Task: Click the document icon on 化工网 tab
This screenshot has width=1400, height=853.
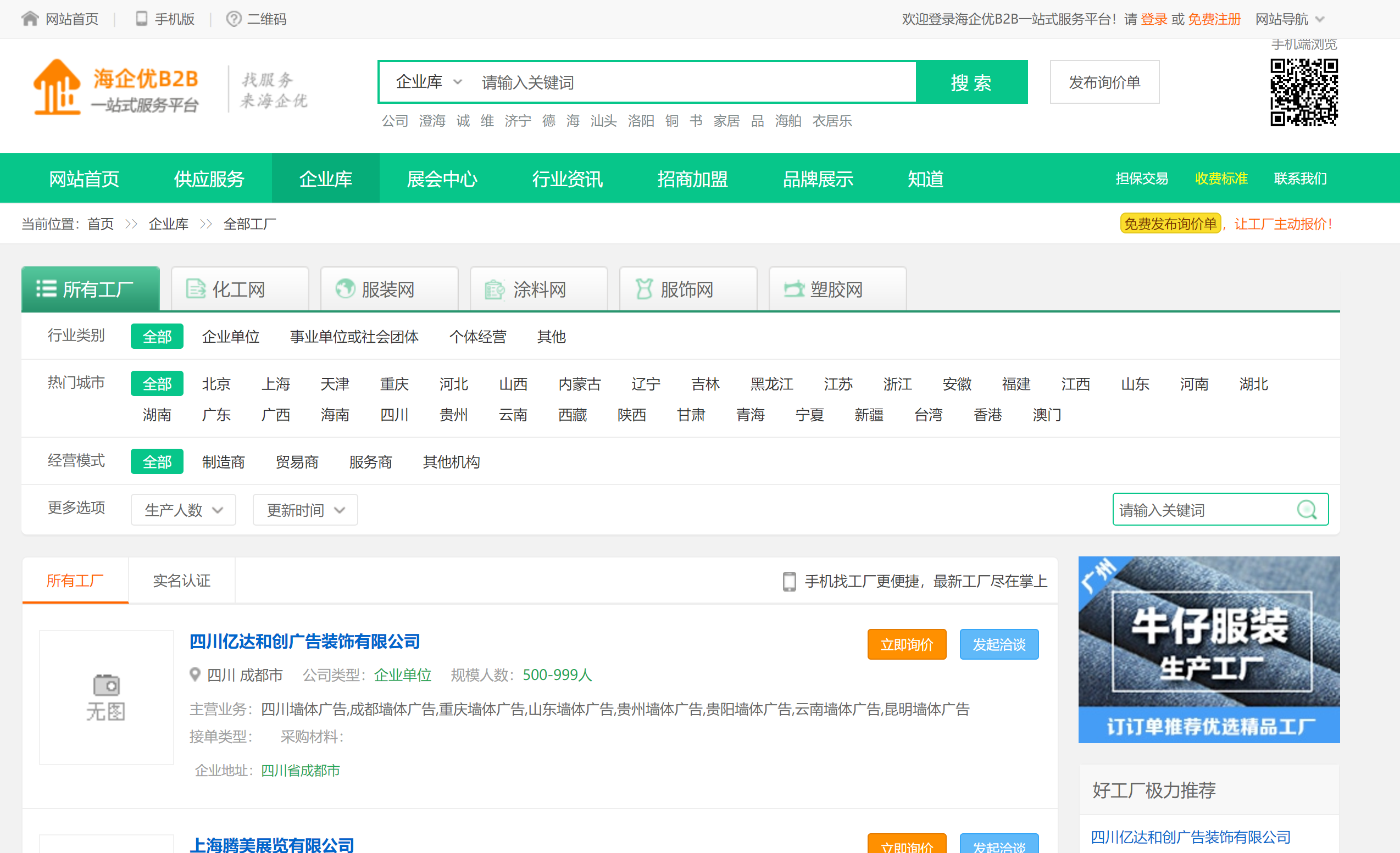Action: [196, 288]
